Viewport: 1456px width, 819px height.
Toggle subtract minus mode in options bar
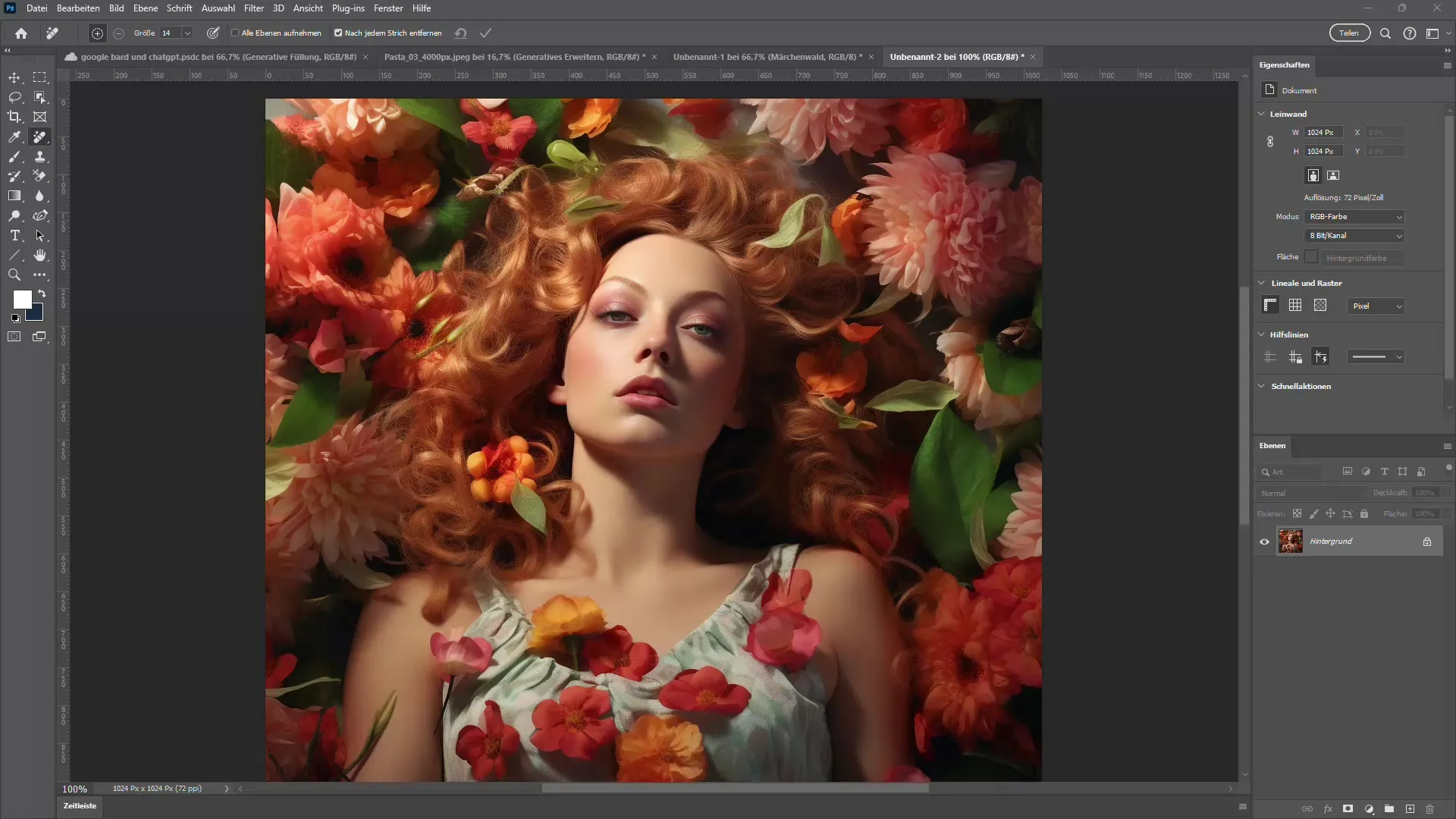pyautogui.click(x=119, y=33)
